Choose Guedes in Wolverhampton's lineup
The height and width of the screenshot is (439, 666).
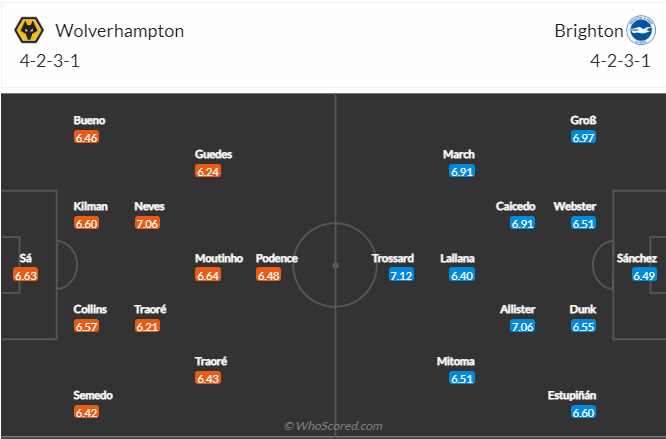point(213,154)
